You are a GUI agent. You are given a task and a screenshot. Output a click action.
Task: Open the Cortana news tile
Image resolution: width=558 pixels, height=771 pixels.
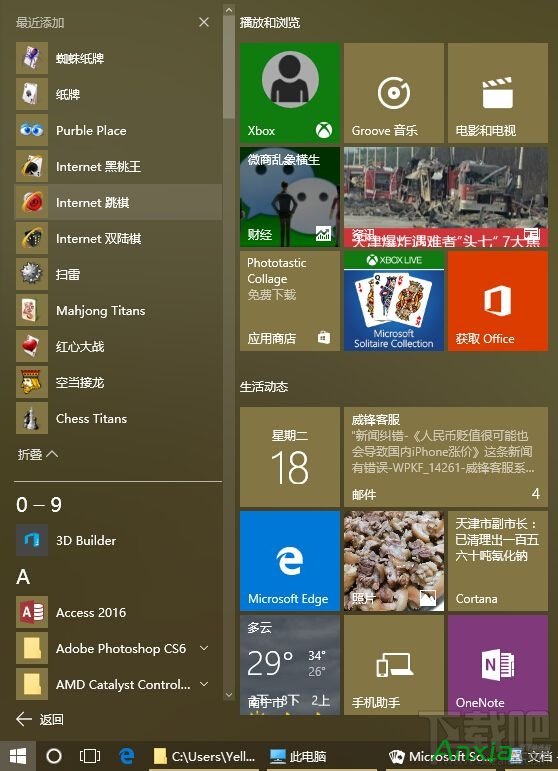coord(498,561)
